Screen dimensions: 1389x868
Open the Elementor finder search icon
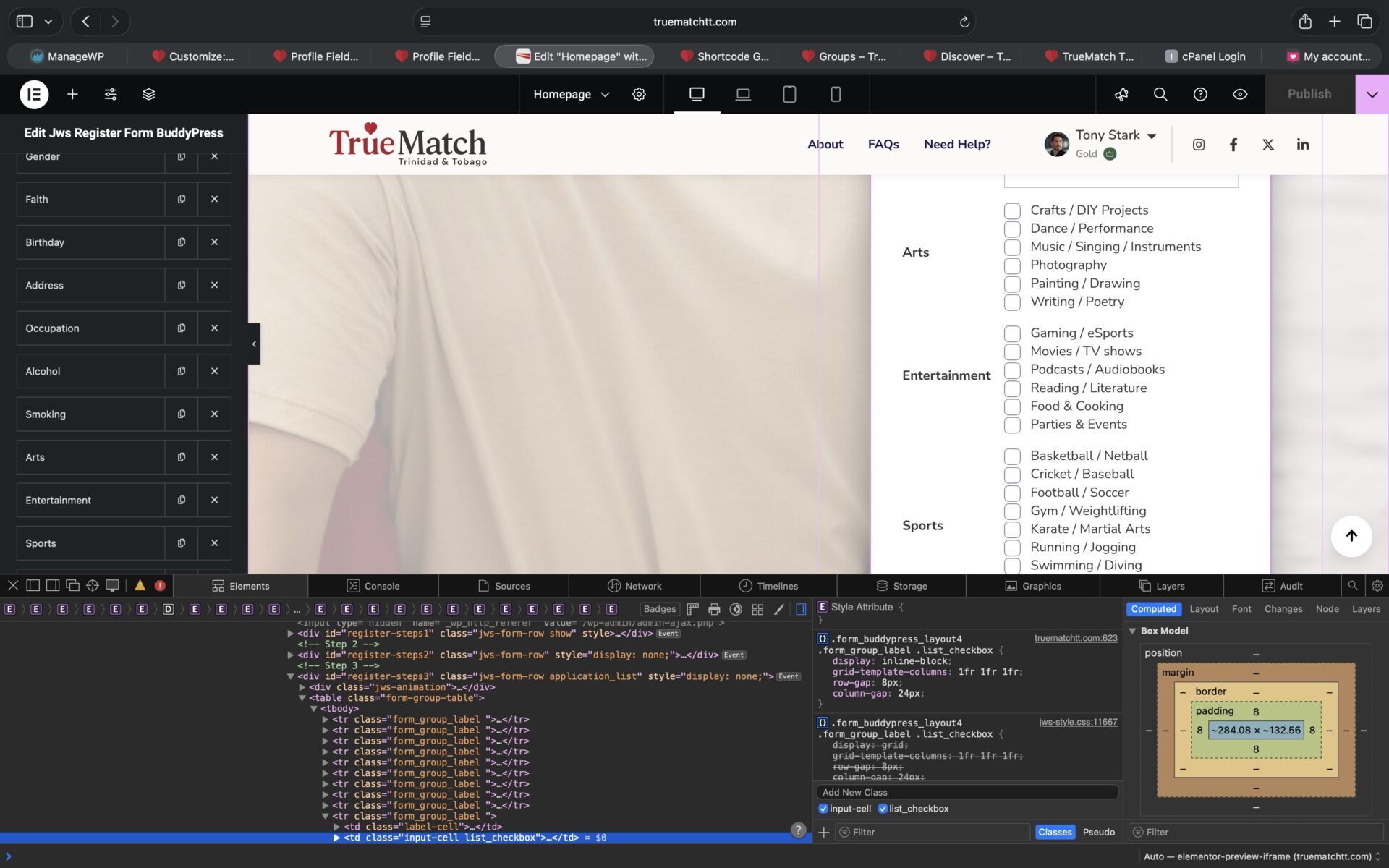pos(1160,94)
